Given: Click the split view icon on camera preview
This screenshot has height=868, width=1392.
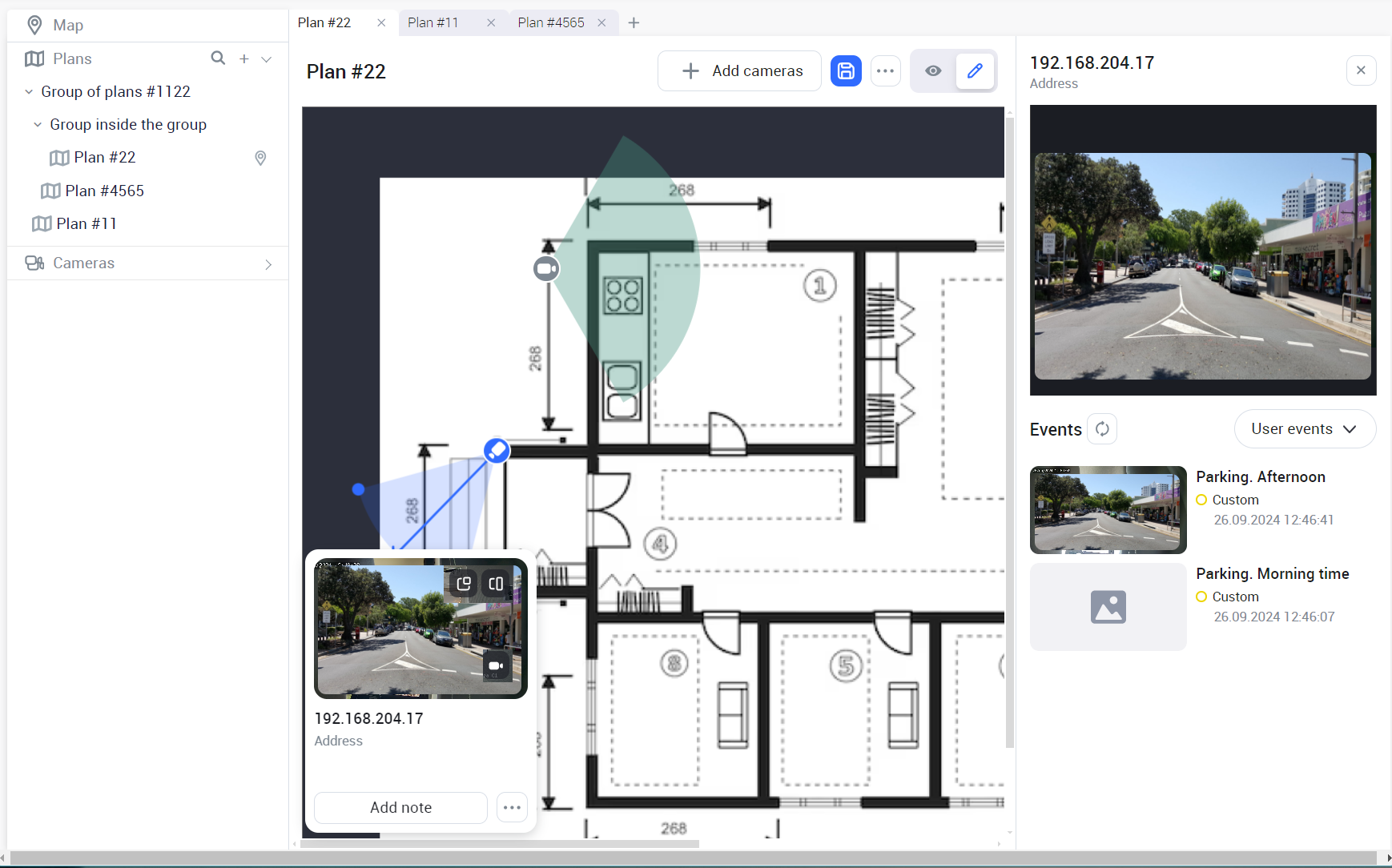Looking at the screenshot, I should click(496, 584).
